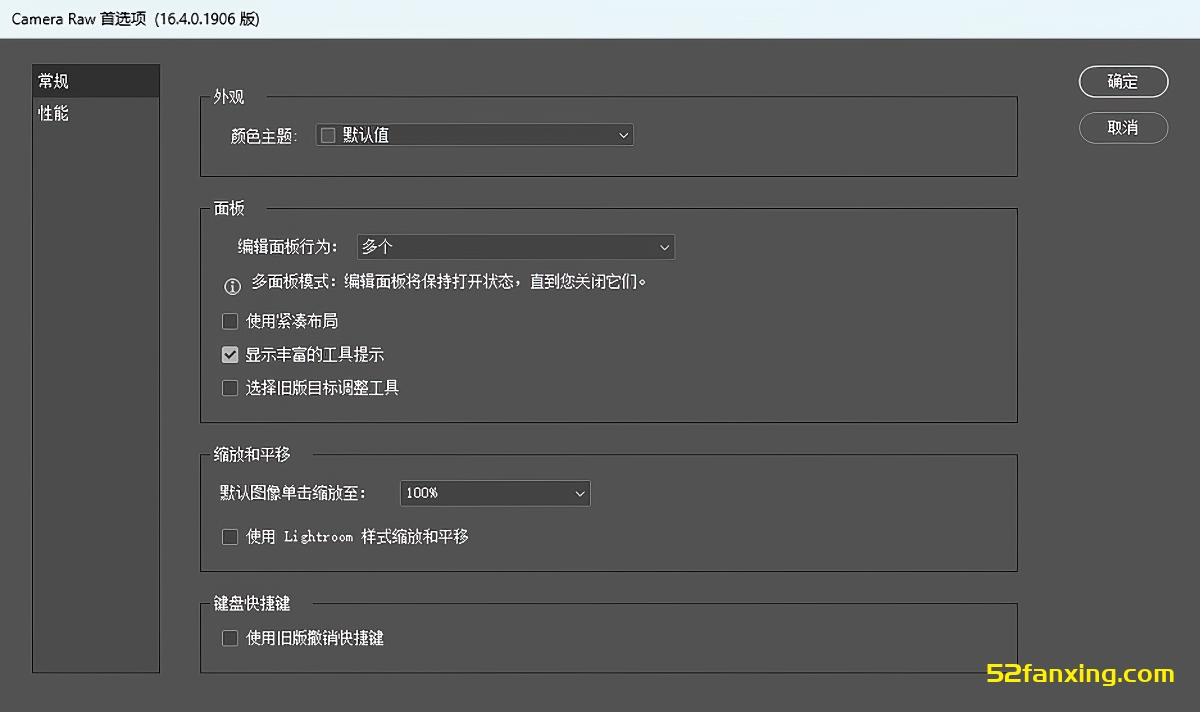This screenshot has height=712, width=1200.
Task: Click the 颜色主题 label text
Action: (264, 136)
